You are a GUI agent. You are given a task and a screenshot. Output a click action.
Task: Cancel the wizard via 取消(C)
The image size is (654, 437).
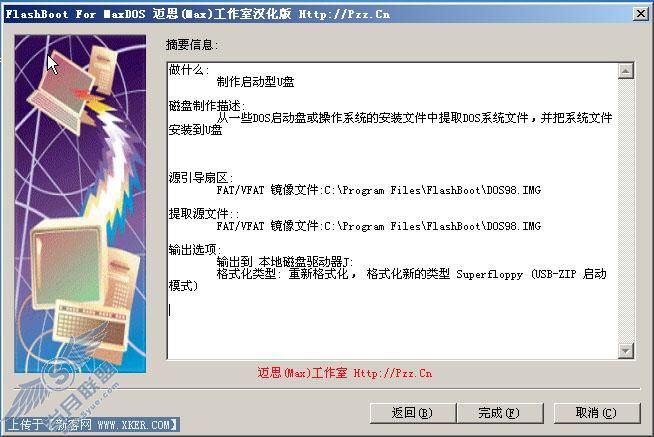point(596,413)
